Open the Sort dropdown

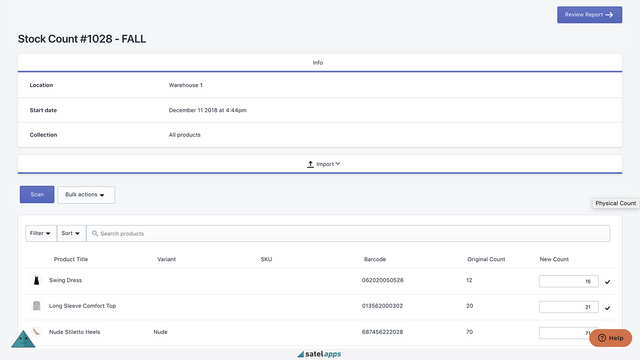pos(71,233)
